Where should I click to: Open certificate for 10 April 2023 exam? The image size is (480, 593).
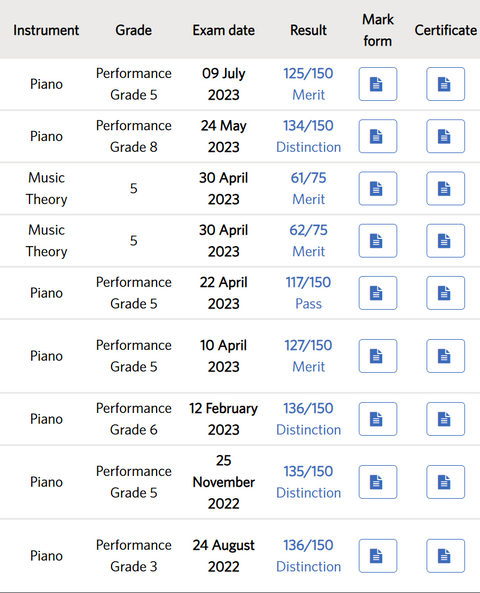[x=445, y=356]
